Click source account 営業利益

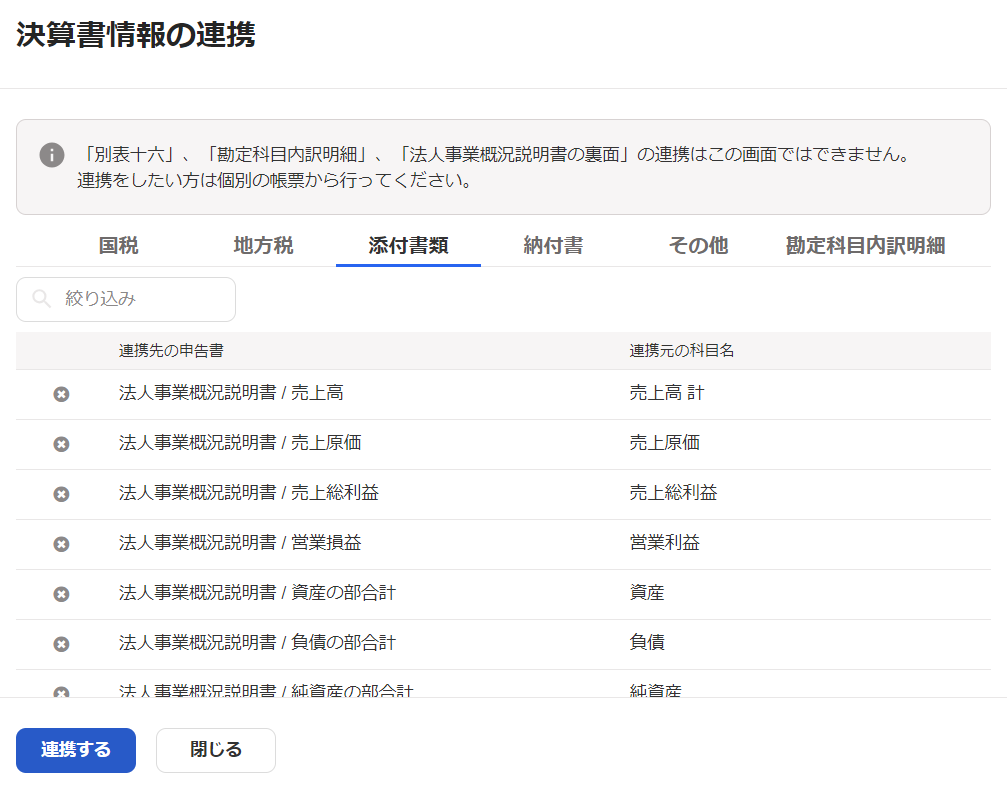(x=664, y=543)
